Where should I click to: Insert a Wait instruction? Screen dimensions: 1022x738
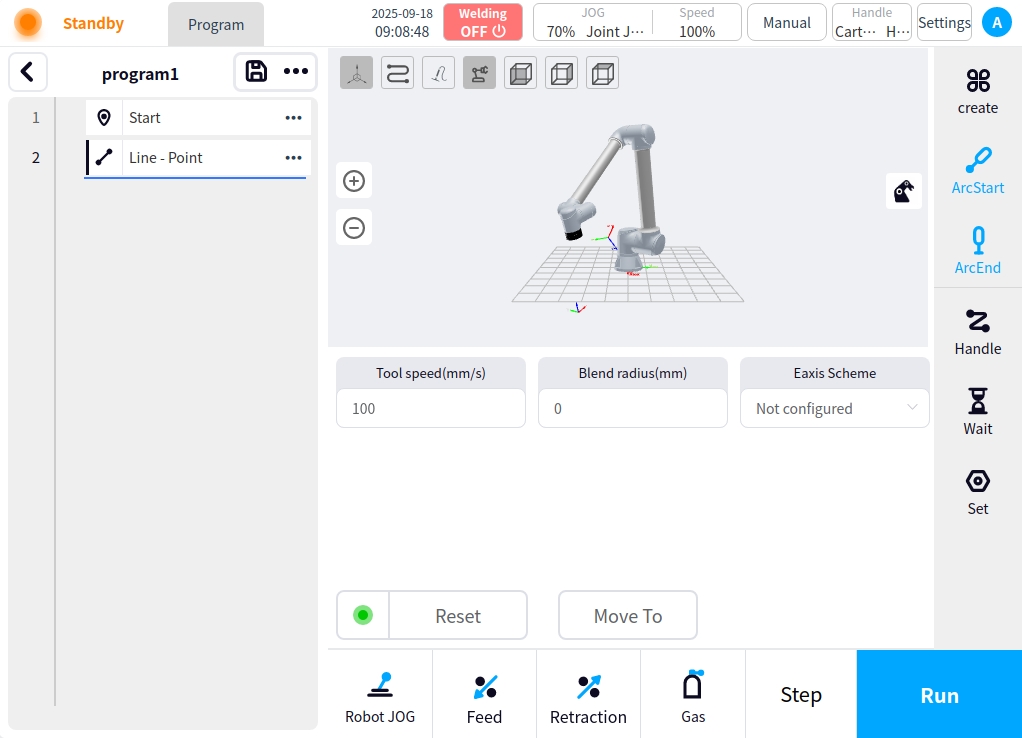977,412
